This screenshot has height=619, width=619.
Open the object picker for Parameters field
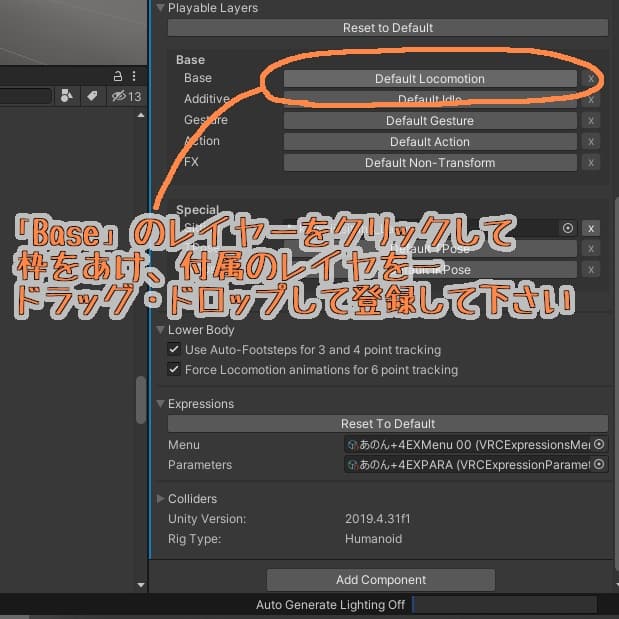599,464
